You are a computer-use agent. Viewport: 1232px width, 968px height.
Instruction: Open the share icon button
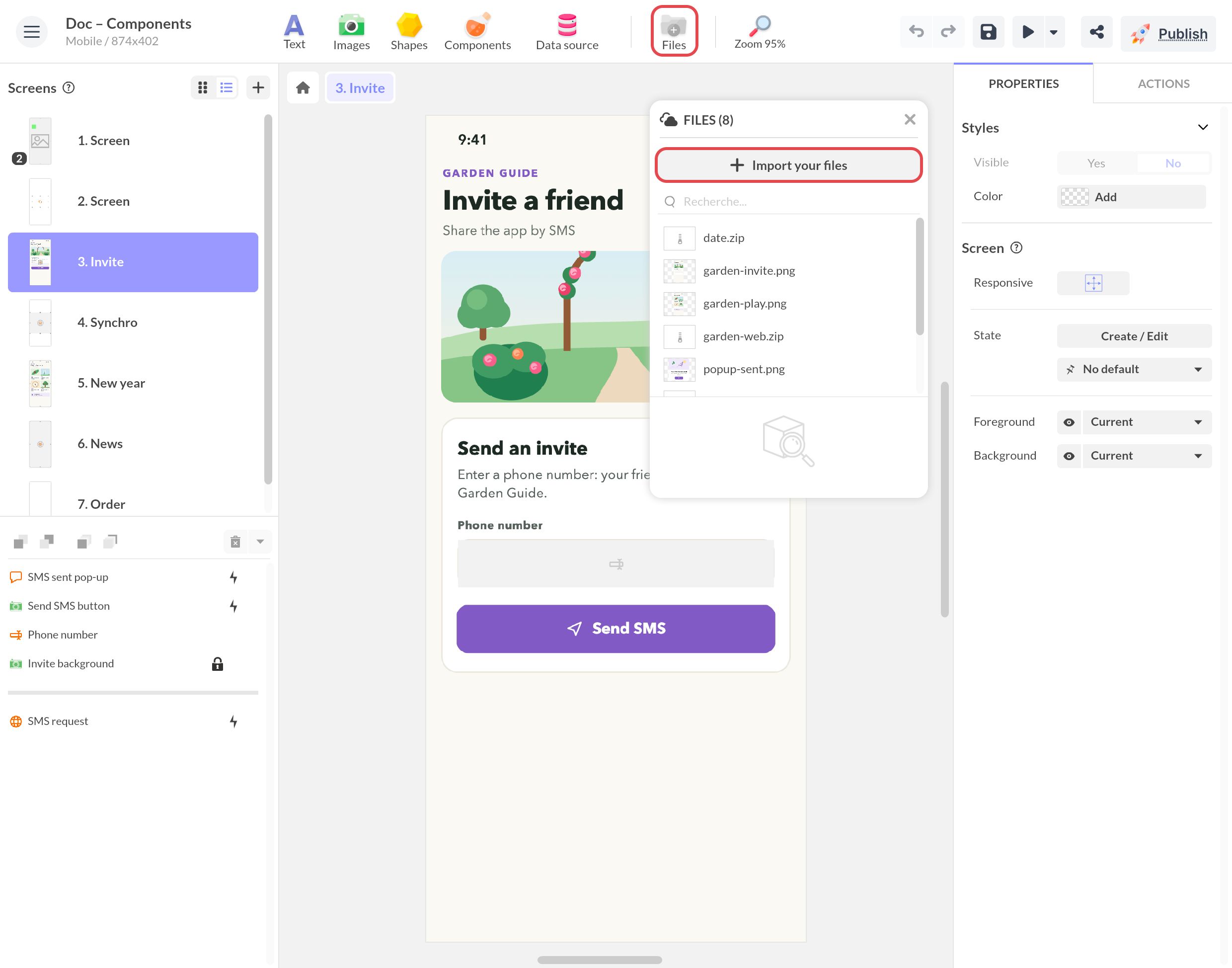[1096, 32]
